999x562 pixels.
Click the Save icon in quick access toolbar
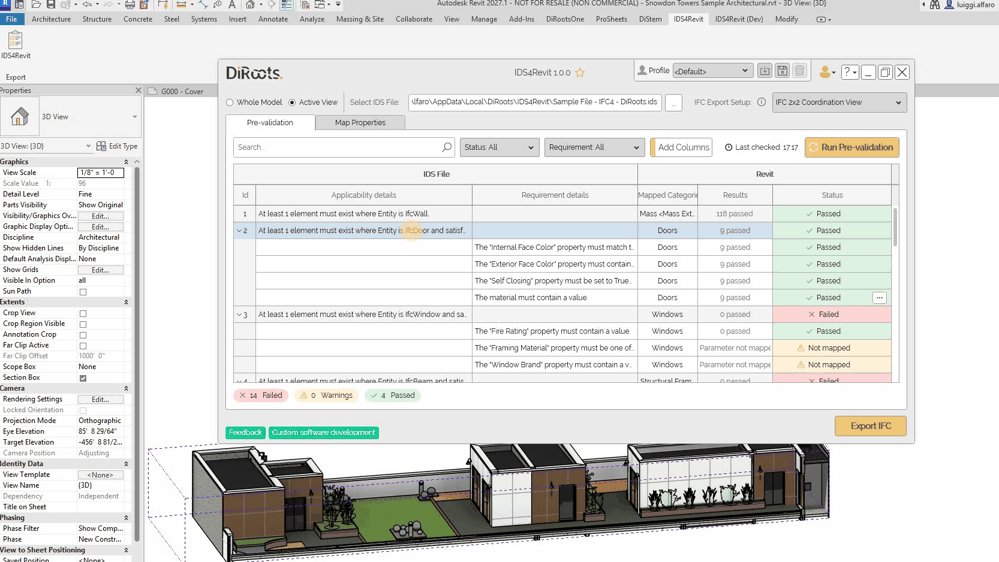(x=51, y=4)
